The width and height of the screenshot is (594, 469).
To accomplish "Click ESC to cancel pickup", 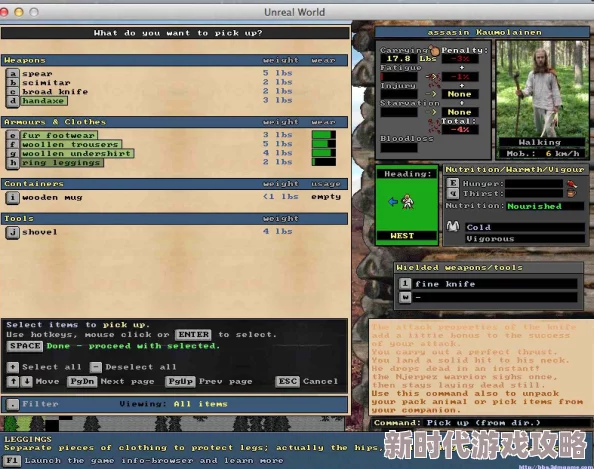I will click(287, 381).
